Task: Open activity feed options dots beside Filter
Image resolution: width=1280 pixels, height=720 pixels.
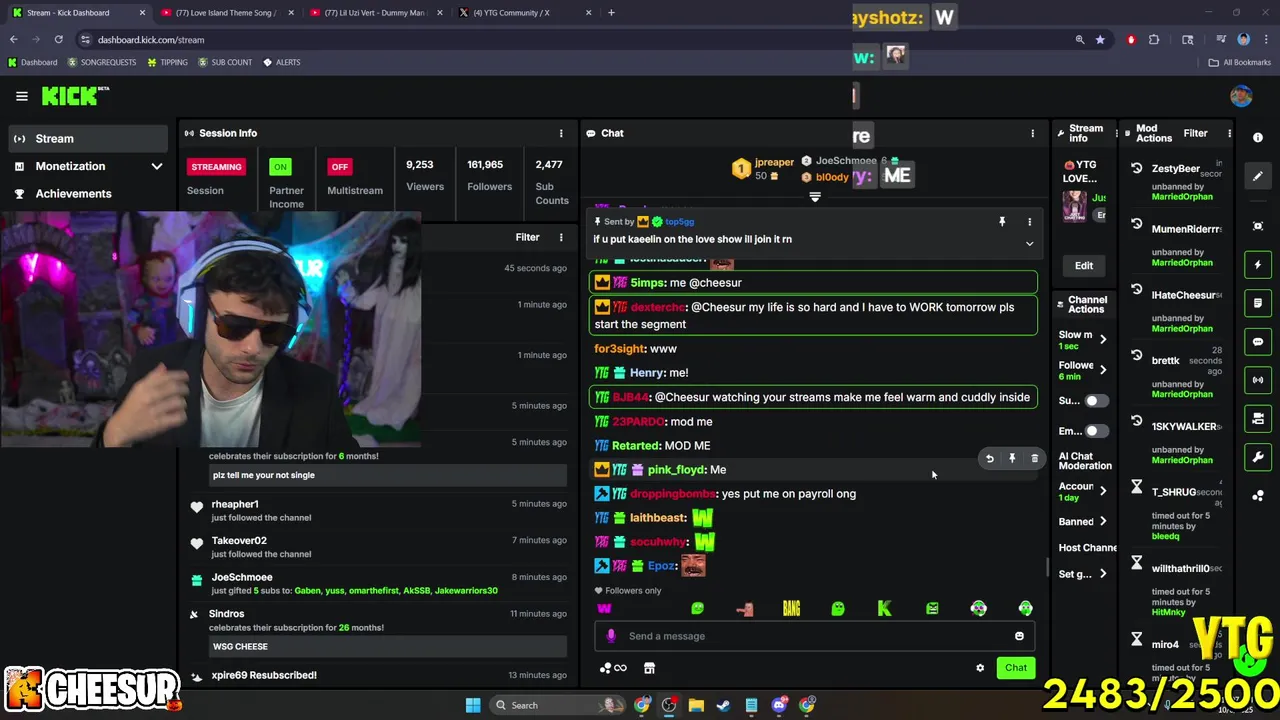Action: pyautogui.click(x=561, y=237)
